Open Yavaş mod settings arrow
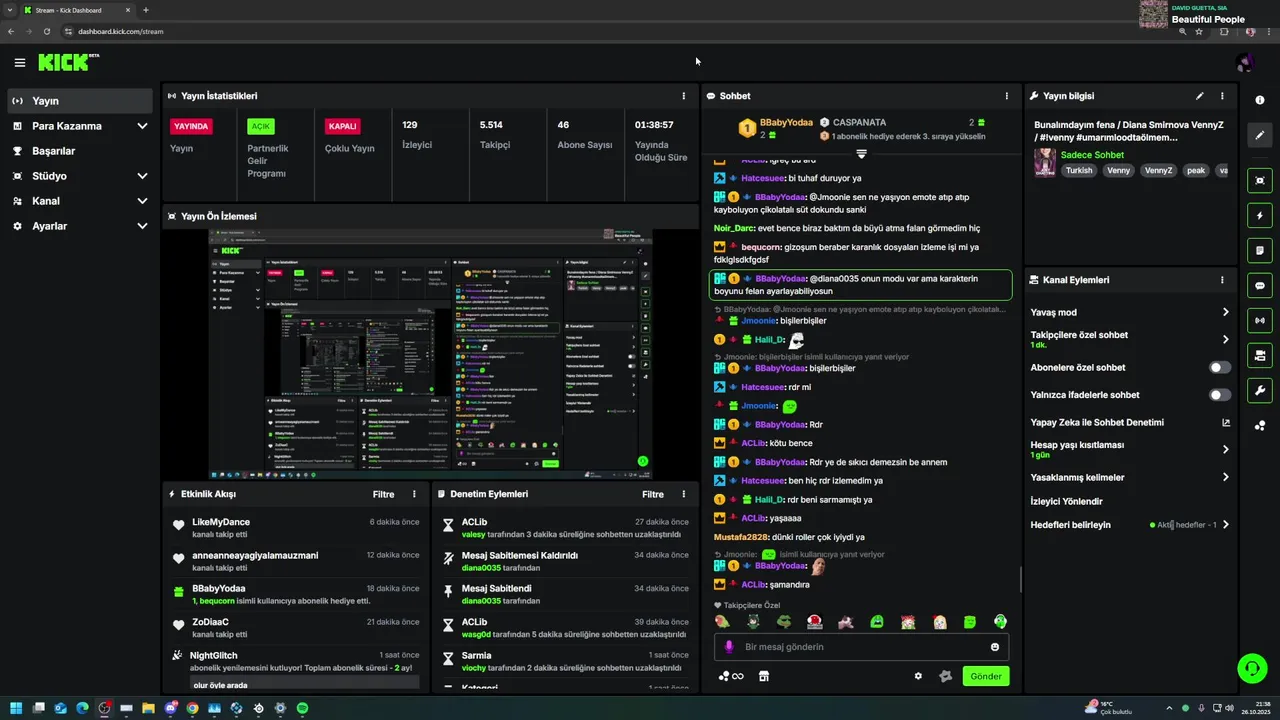Image resolution: width=1280 pixels, height=720 pixels. [1226, 312]
